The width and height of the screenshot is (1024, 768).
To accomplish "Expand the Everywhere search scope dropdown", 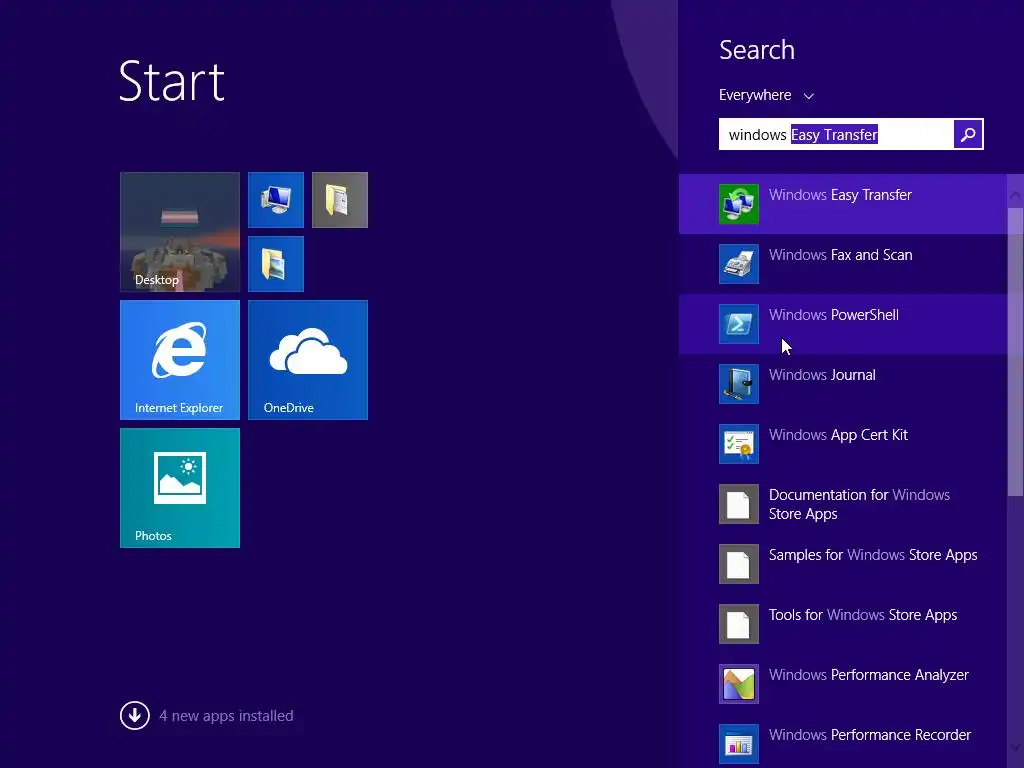I will (x=766, y=95).
